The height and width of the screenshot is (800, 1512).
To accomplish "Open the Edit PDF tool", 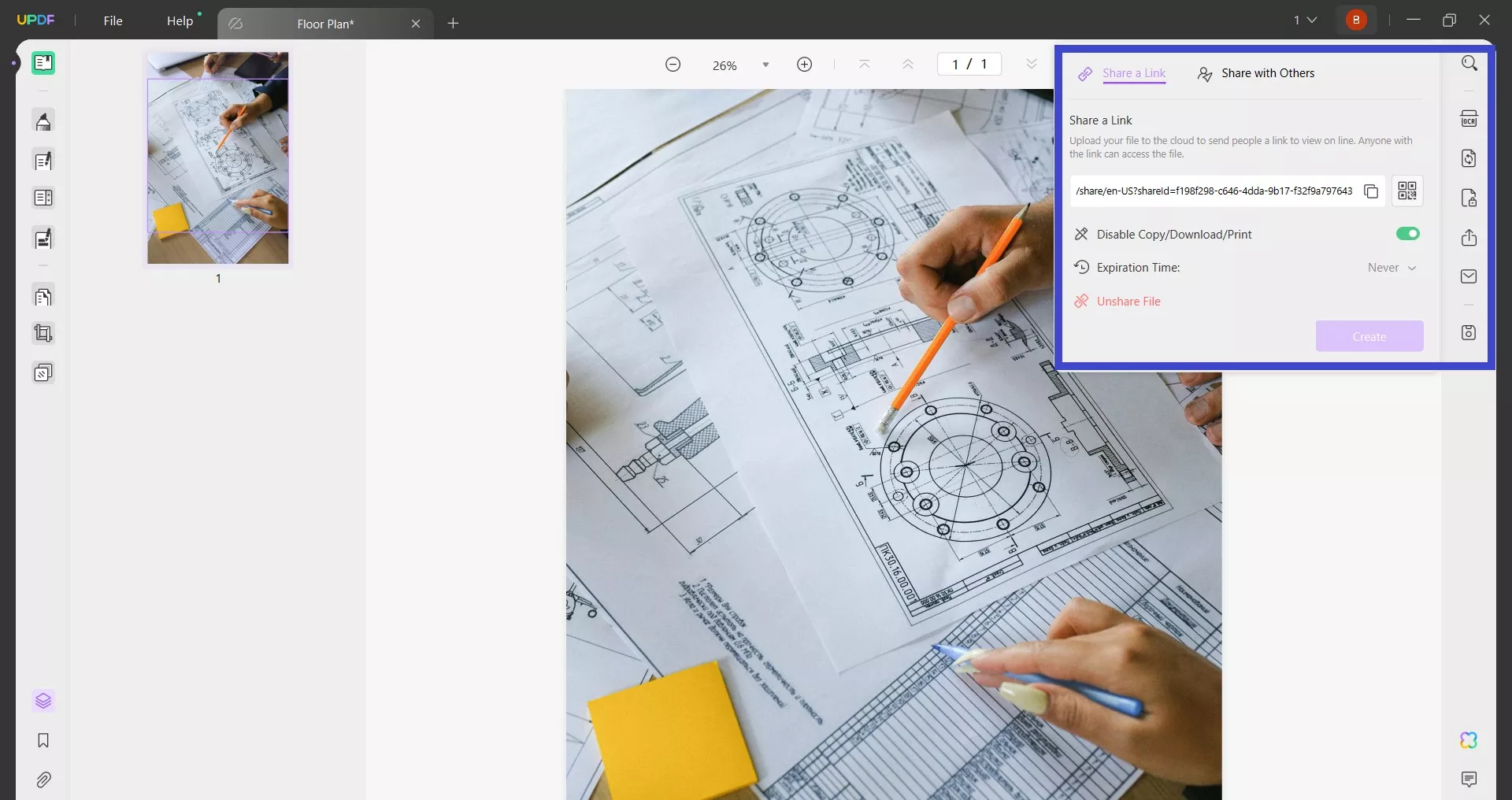I will [x=43, y=161].
